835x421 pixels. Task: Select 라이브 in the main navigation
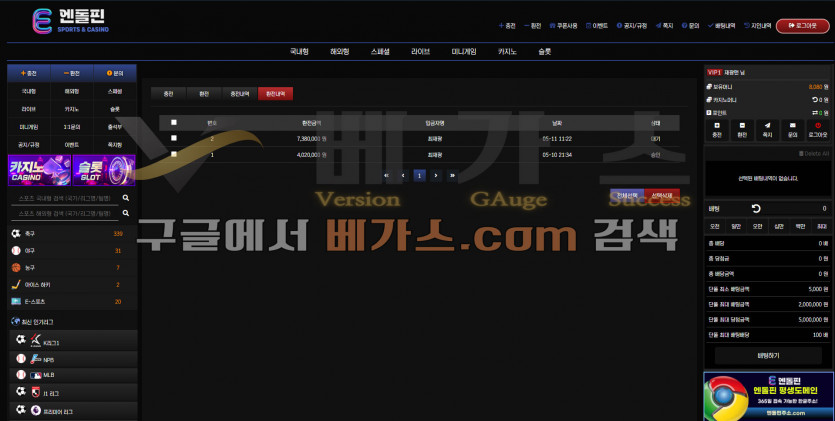click(421, 52)
